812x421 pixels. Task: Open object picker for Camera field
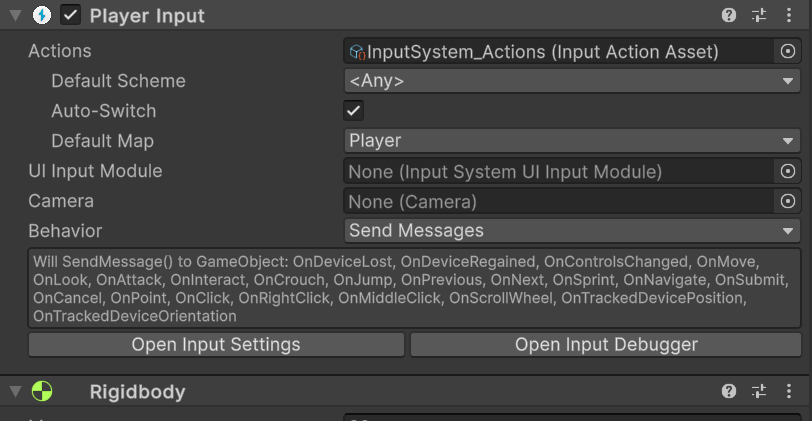point(788,201)
